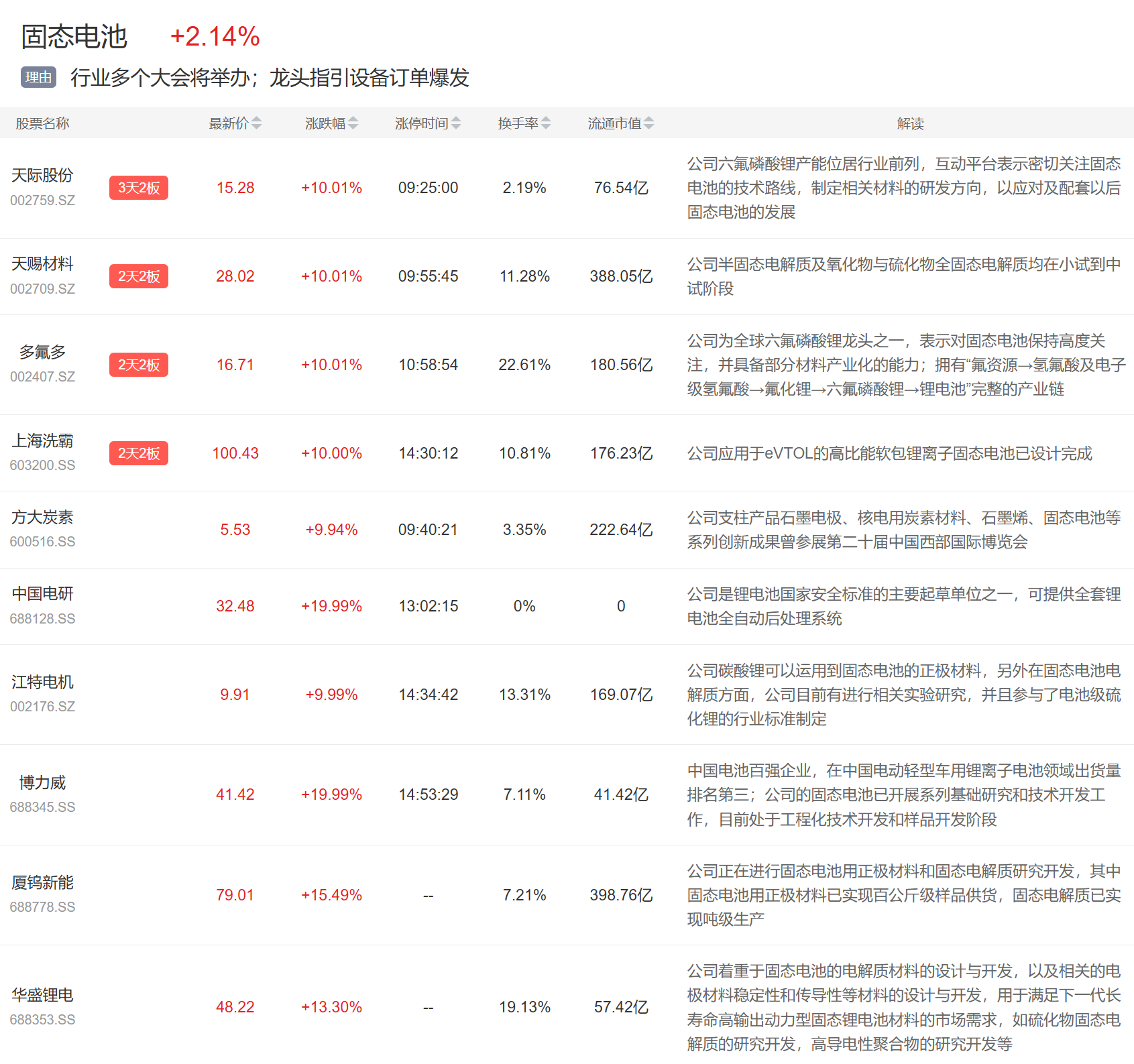1134x1064 pixels.
Task: Select stock code 603200.SS
Action: tap(42, 465)
